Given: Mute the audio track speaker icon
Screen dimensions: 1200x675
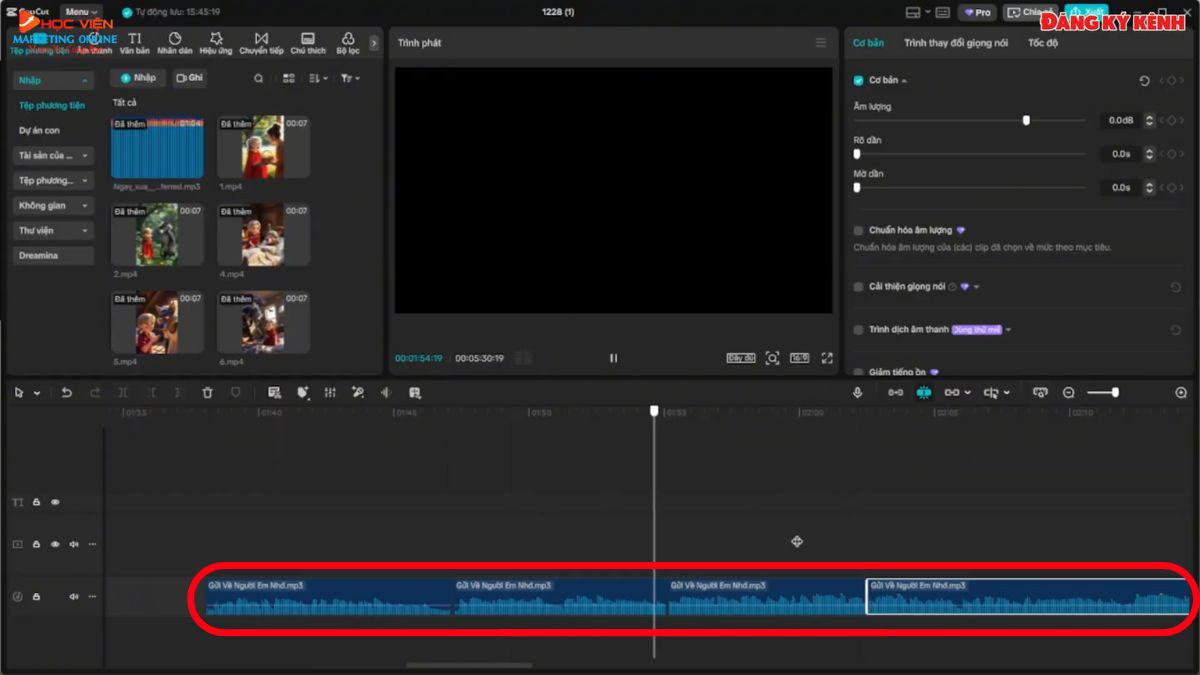Looking at the screenshot, I should (x=71, y=595).
